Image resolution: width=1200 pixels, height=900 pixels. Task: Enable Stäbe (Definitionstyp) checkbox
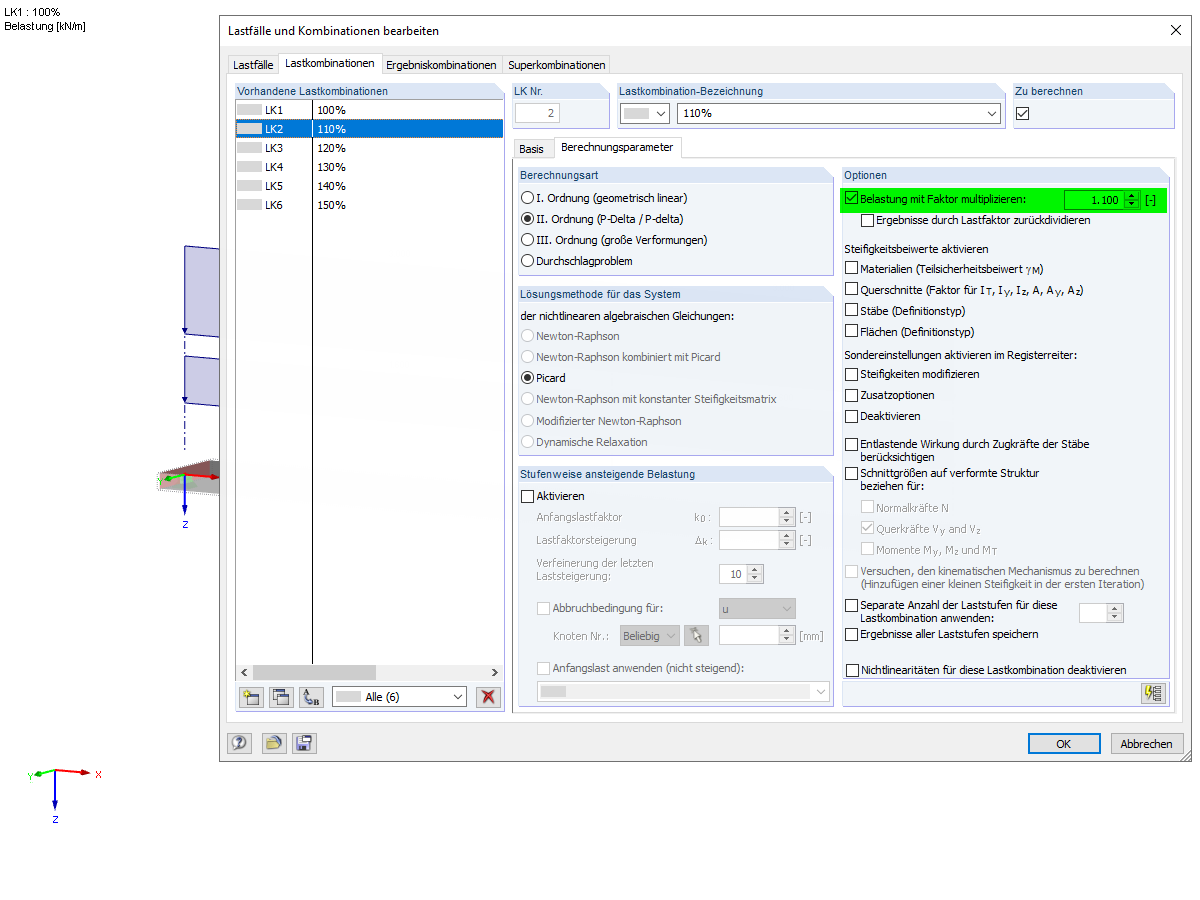coord(852,310)
